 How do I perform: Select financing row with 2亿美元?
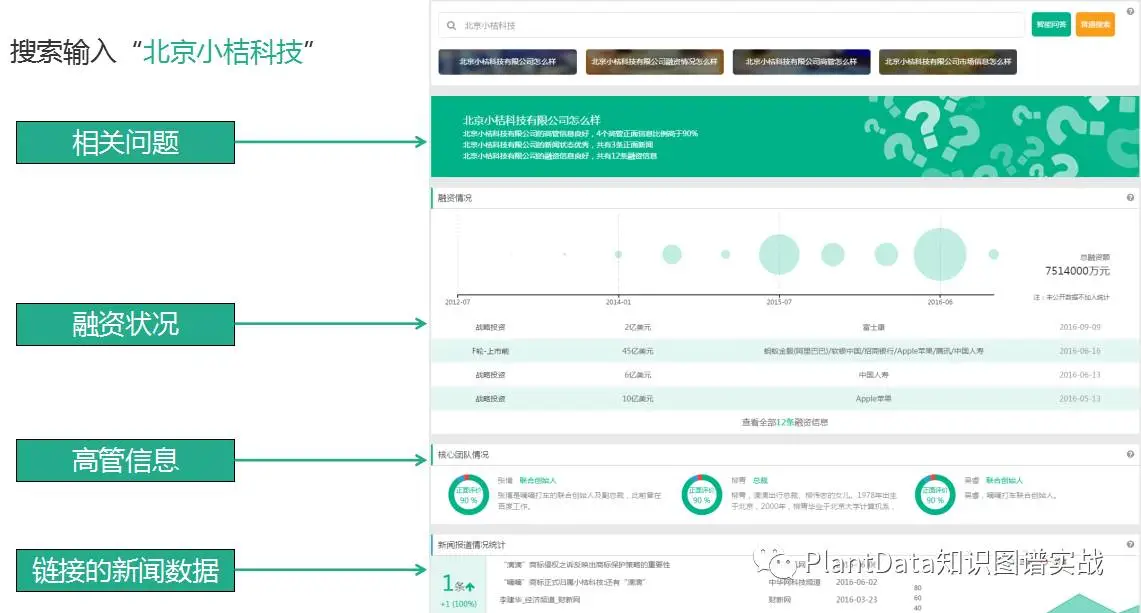785,328
